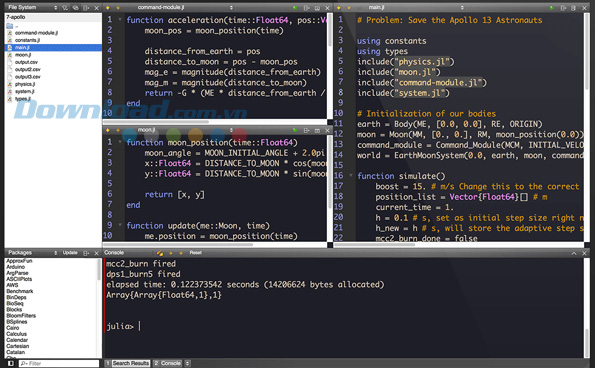The height and width of the screenshot is (368, 595).
Task: Click next history arrow in Console toolbar
Action: [x=181, y=253]
